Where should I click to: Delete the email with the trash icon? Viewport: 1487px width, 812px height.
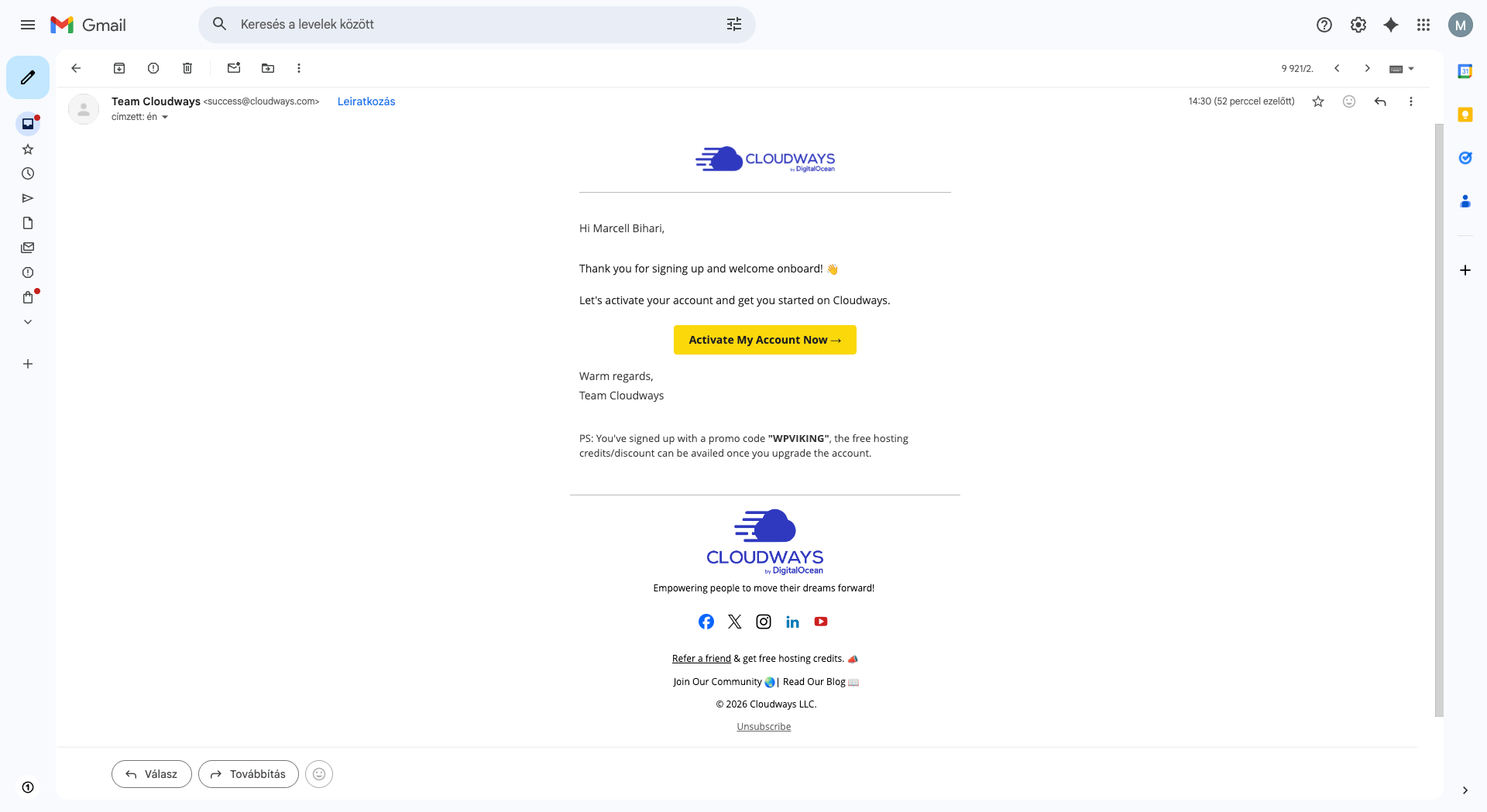187,68
